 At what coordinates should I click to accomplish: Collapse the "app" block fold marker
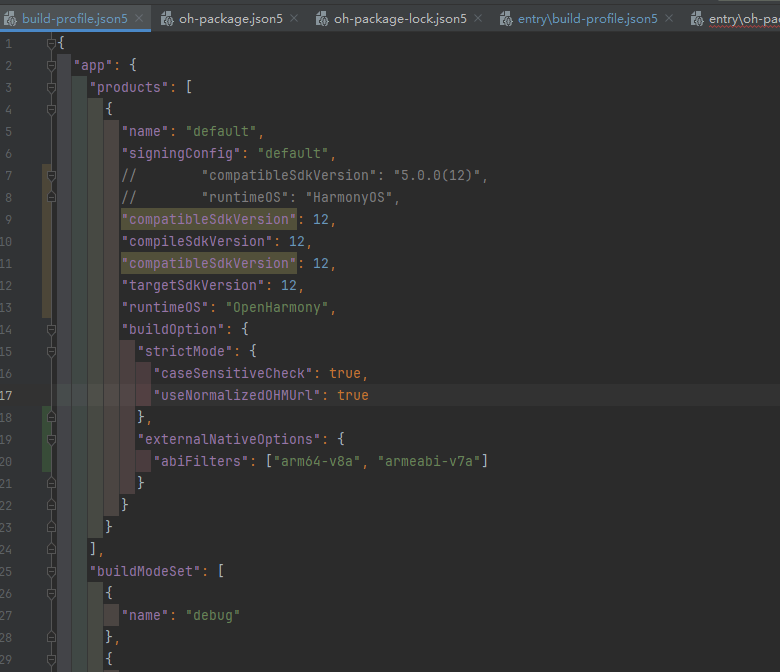pyautogui.click(x=51, y=65)
